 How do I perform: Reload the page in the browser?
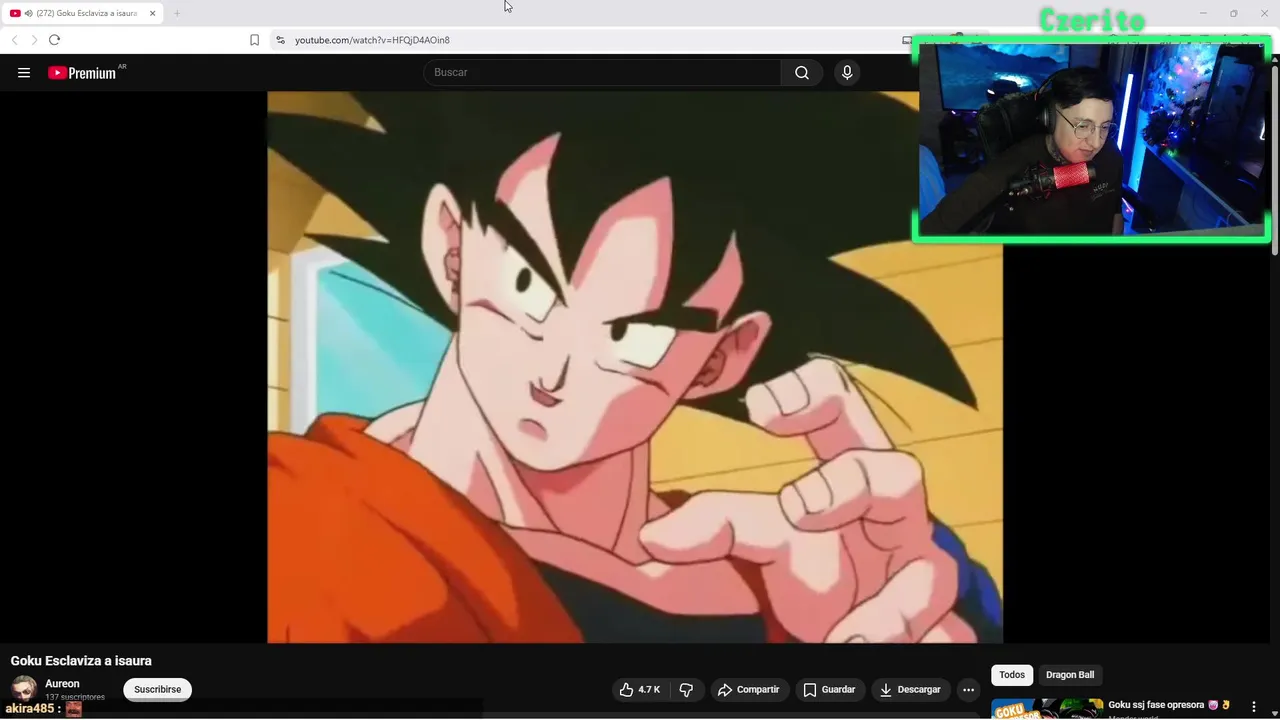coord(54,40)
